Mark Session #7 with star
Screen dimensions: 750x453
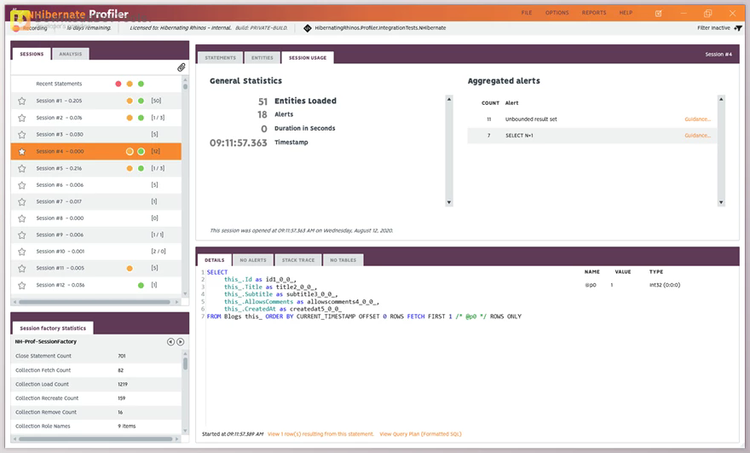[22, 202]
